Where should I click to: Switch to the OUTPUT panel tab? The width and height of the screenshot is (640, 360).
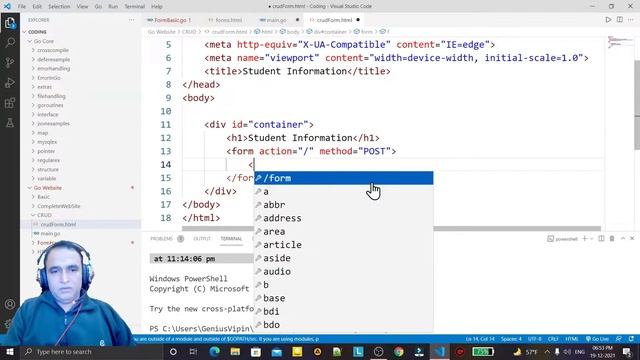pos(202,238)
